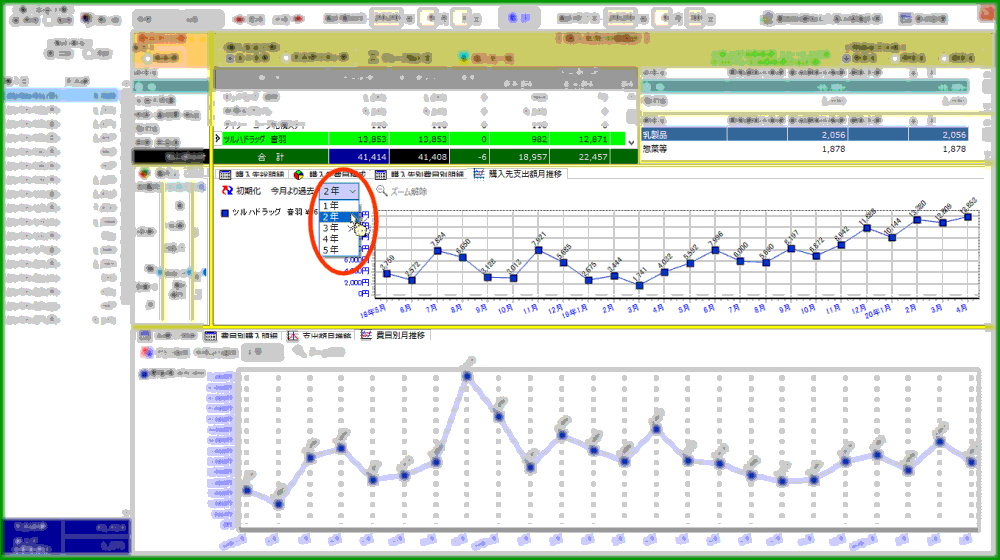Expand the ツルハドラッグ 音羽 row arrow marker
The width and height of the screenshot is (1000, 560).
[217, 138]
